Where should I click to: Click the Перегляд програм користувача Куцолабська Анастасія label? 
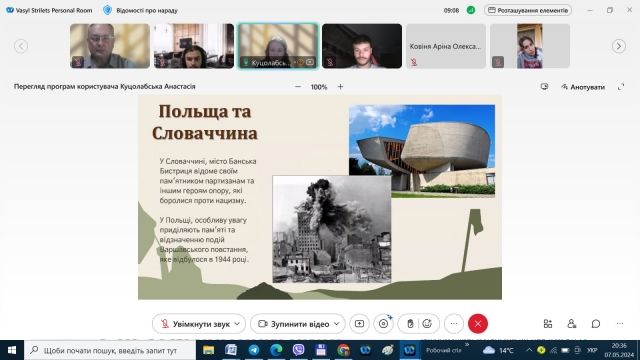[104, 87]
